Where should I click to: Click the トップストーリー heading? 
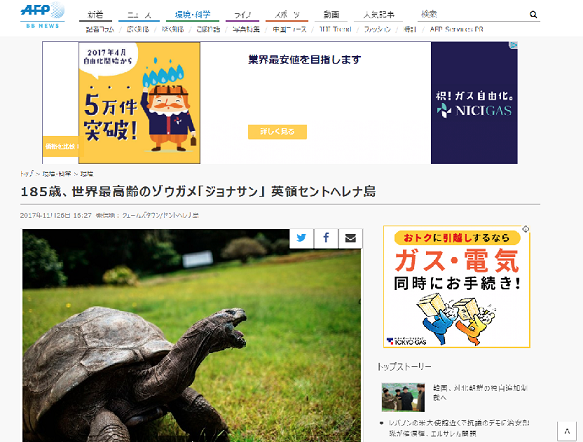pyautogui.click(x=404, y=367)
